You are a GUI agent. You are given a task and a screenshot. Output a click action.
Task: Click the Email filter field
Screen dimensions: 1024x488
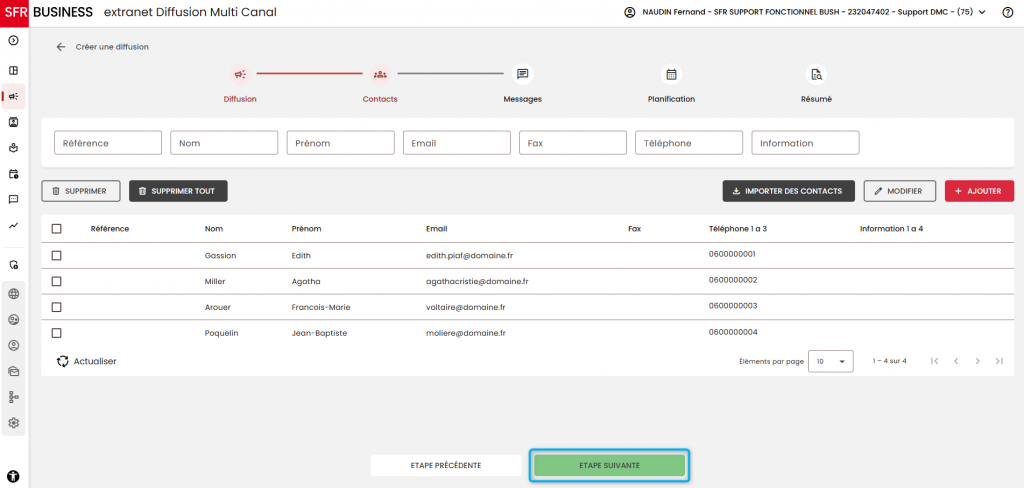456,143
